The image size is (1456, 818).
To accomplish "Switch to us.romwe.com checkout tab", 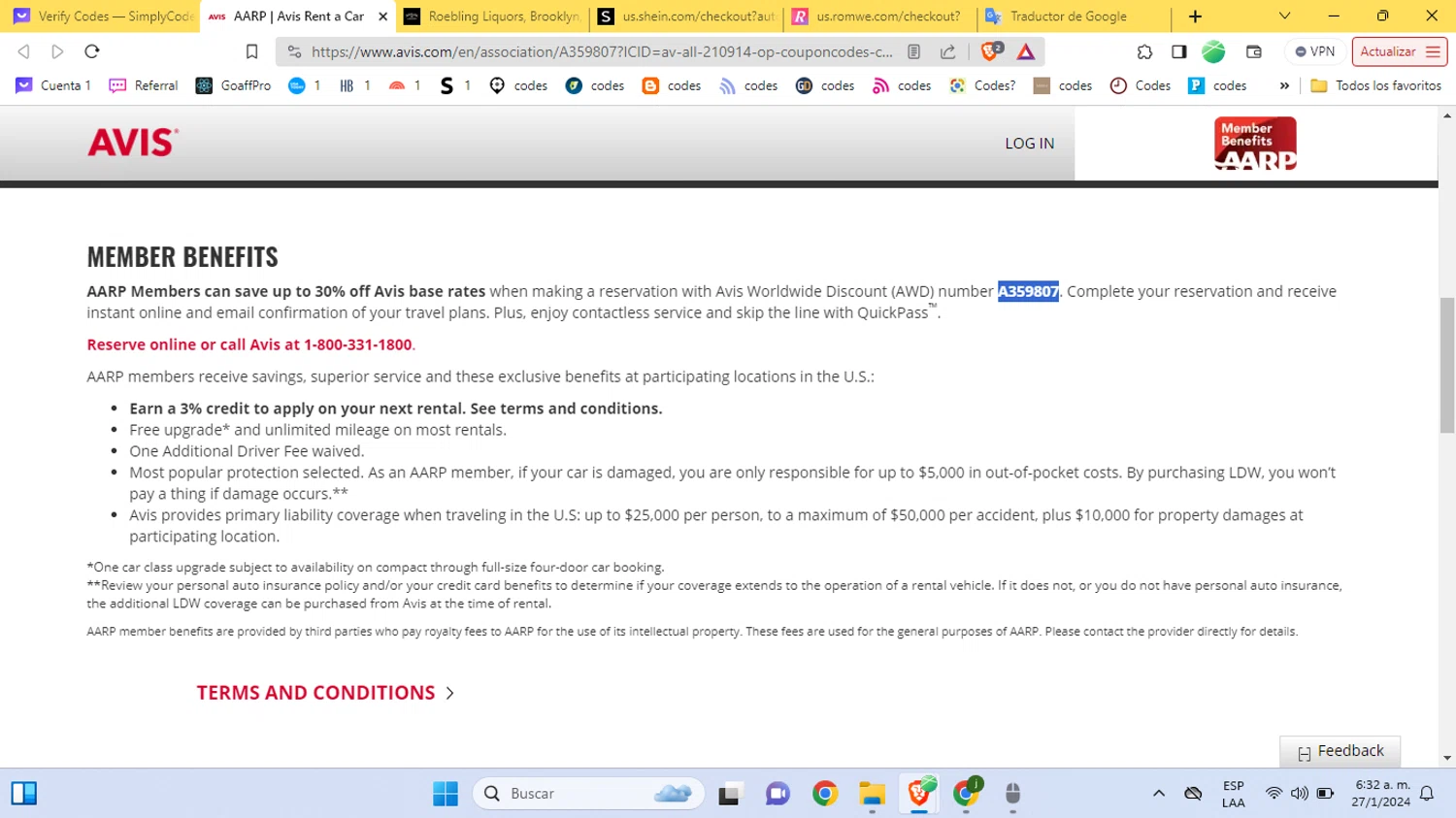I will [880, 16].
